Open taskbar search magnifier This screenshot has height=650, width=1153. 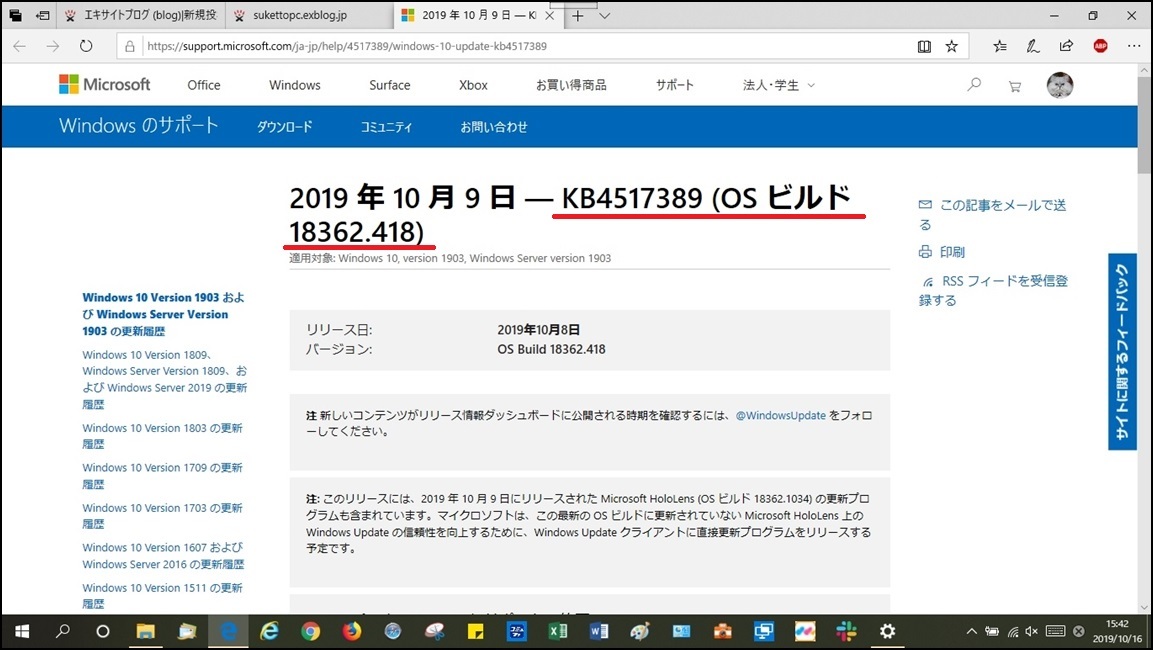coord(63,631)
